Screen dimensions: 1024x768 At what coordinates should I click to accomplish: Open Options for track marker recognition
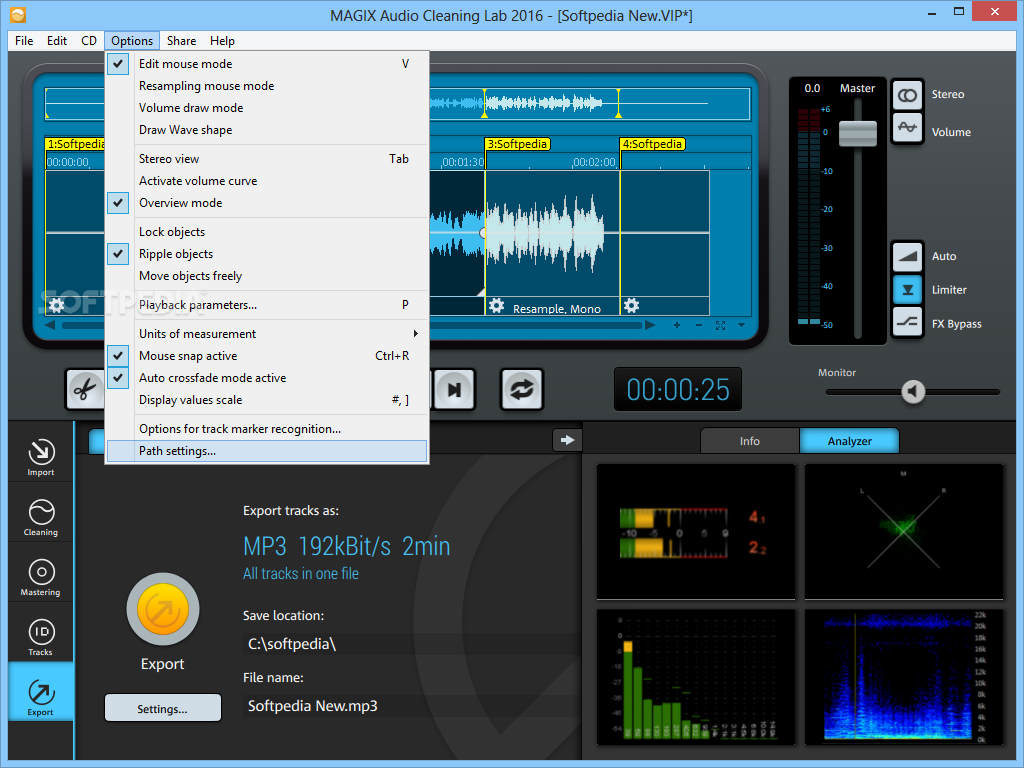(267, 429)
